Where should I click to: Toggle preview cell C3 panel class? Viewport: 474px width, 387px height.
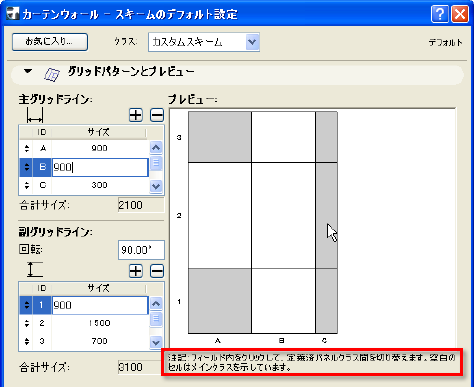[327, 137]
